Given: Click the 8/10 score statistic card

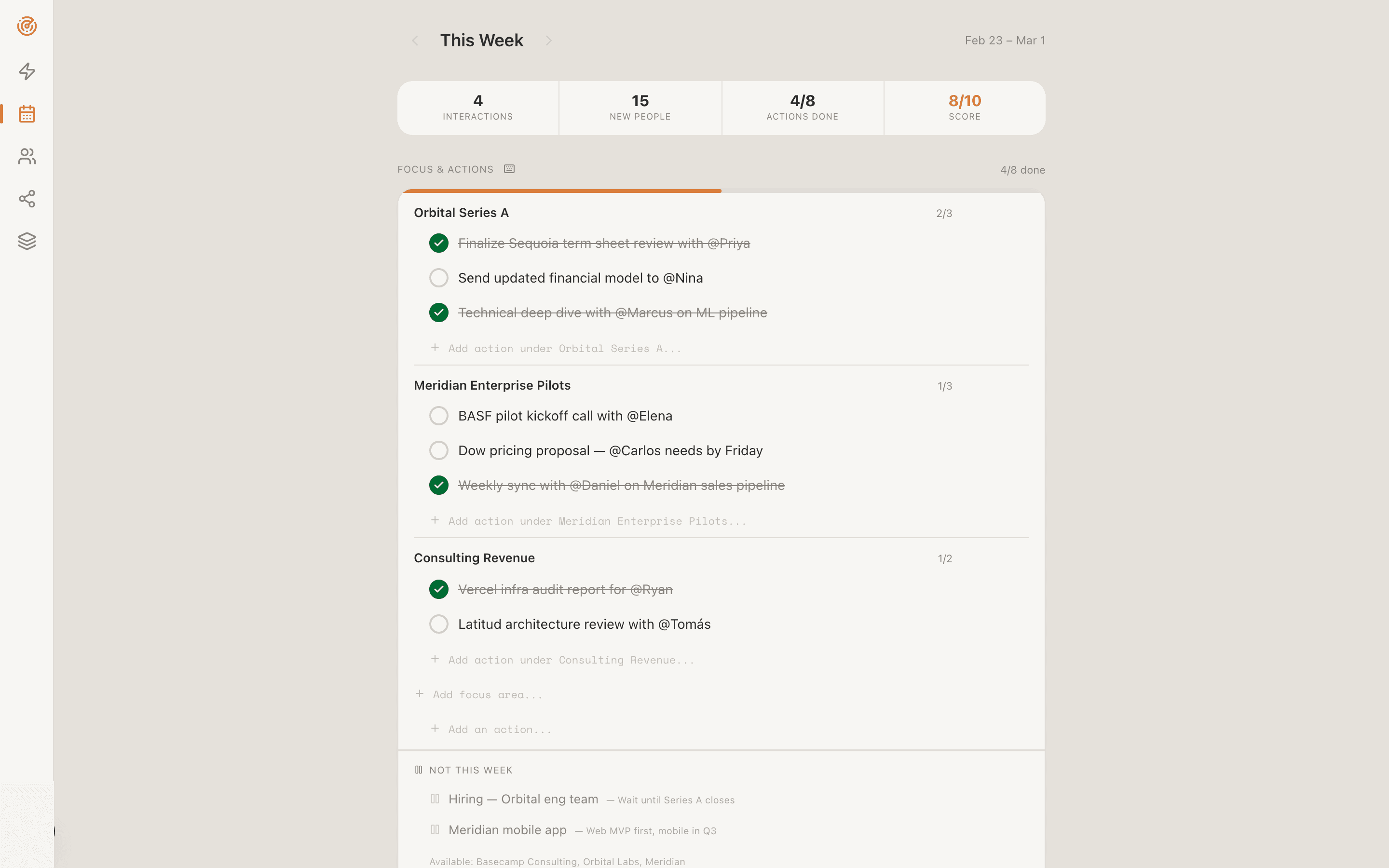Looking at the screenshot, I should pyautogui.click(x=964, y=108).
